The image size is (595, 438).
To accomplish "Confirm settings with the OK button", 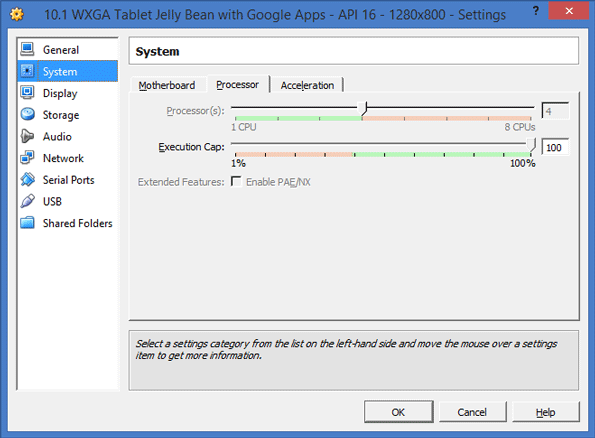I will (x=398, y=412).
